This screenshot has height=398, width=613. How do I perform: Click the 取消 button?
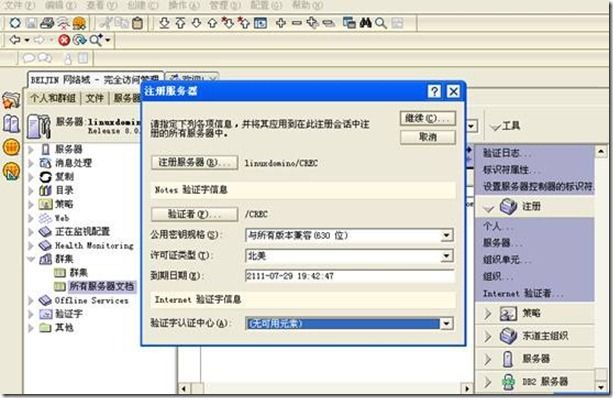[428, 137]
